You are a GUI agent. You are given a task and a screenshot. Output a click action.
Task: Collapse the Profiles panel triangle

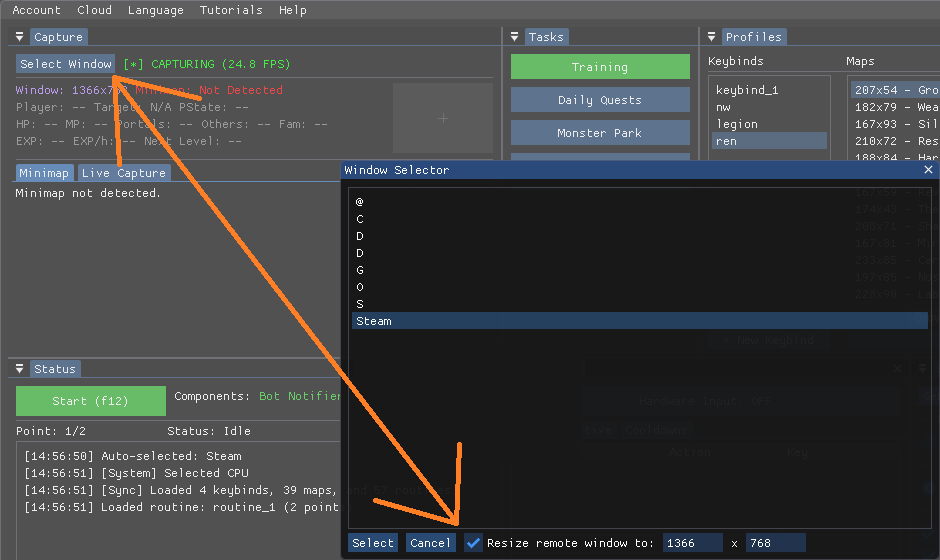[x=712, y=37]
